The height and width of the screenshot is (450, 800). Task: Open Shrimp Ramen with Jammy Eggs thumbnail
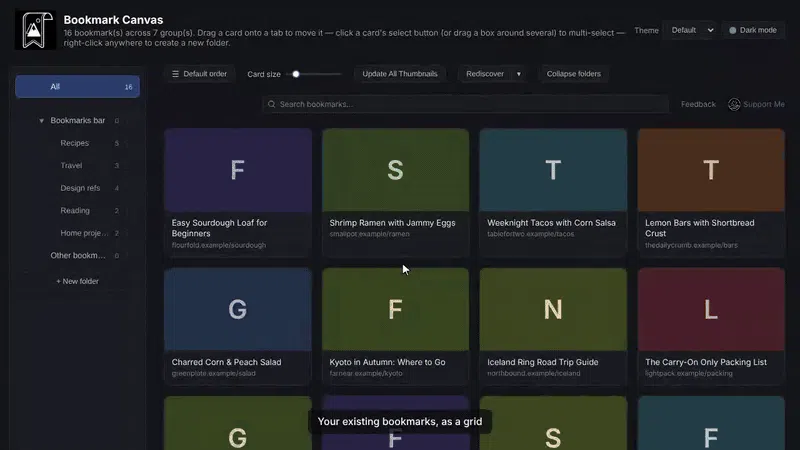[395, 170]
